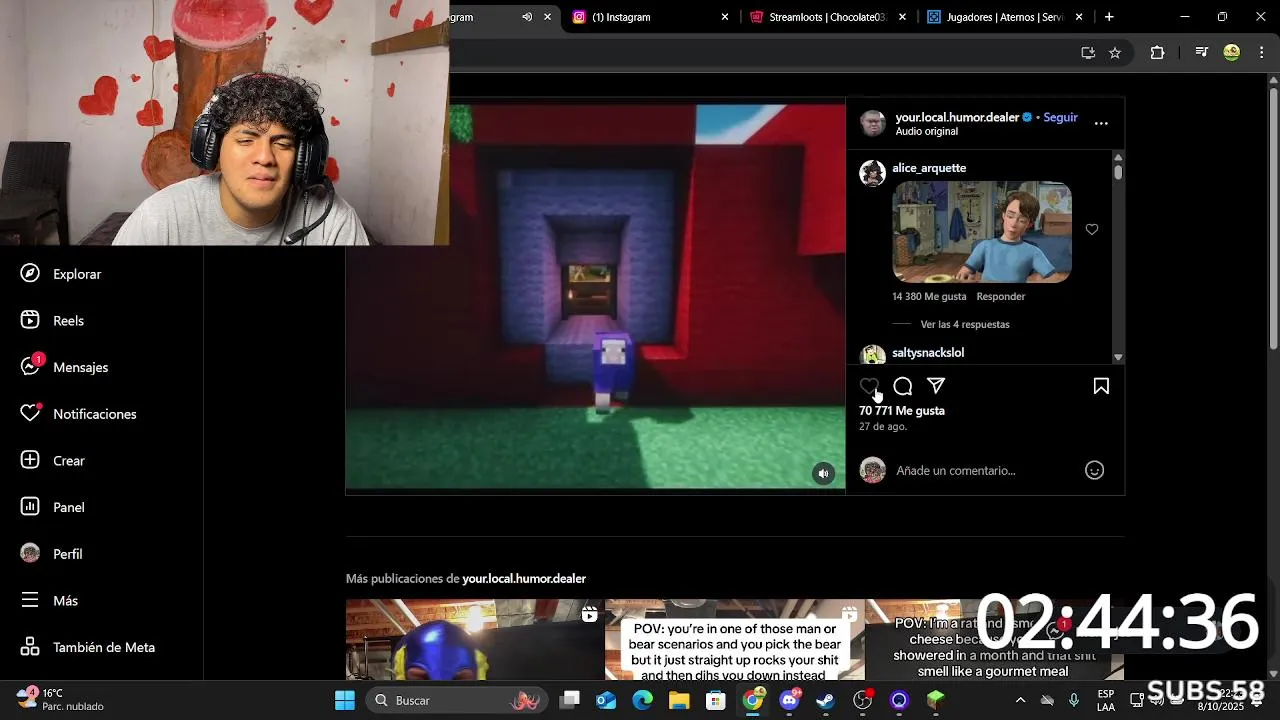This screenshot has width=1280, height=720.
Task: Click the Minecraft video player
Action: [595, 297]
